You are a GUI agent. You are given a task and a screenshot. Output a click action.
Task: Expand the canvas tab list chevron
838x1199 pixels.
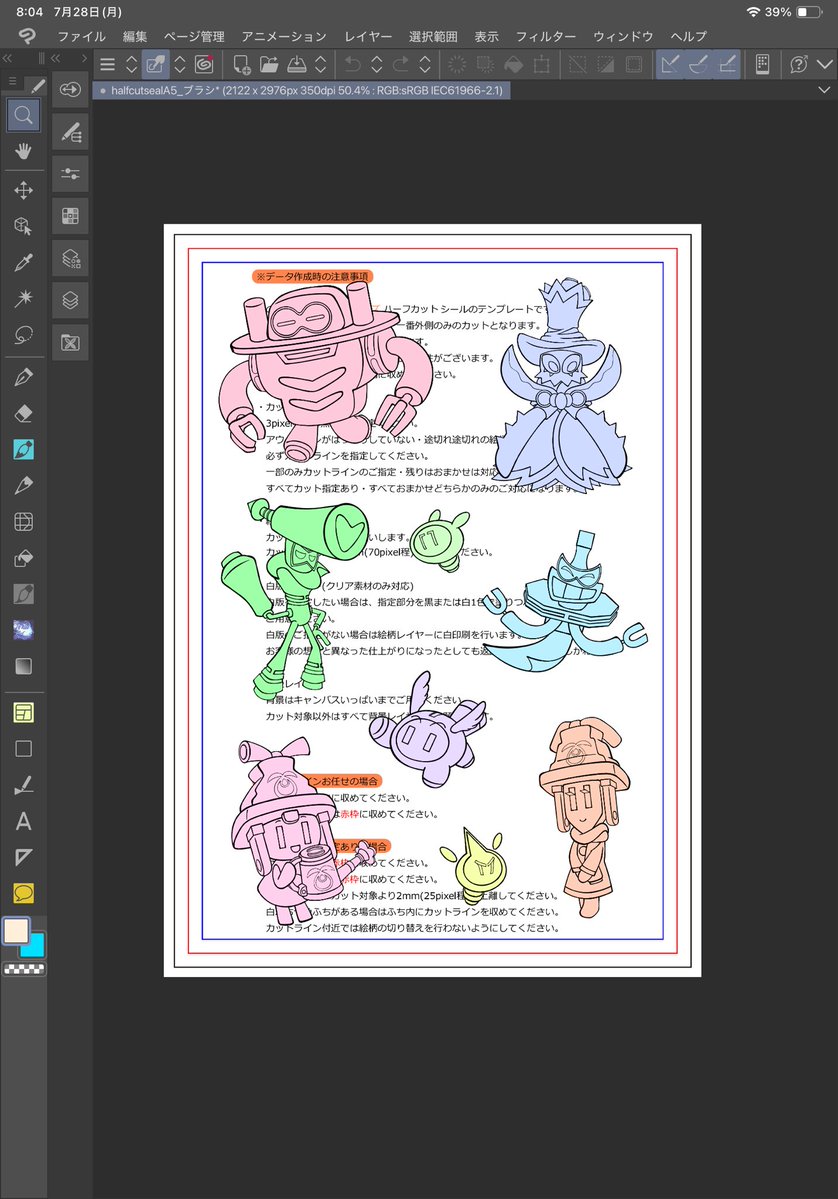pos(824,90)
